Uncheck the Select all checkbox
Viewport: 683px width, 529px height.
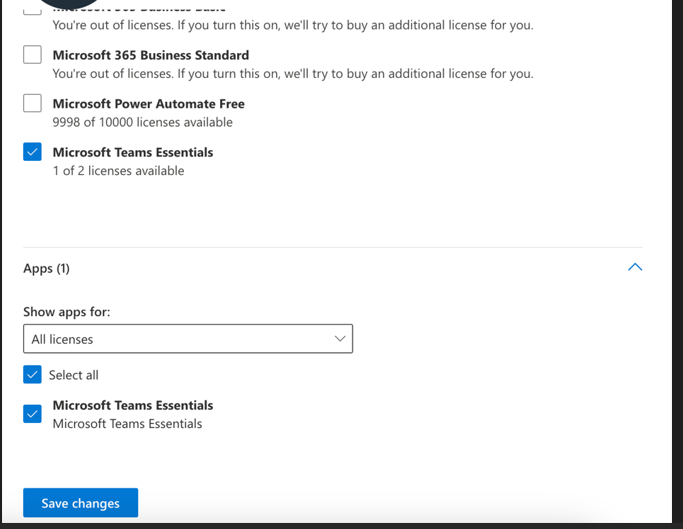click(x=32, y=374)
